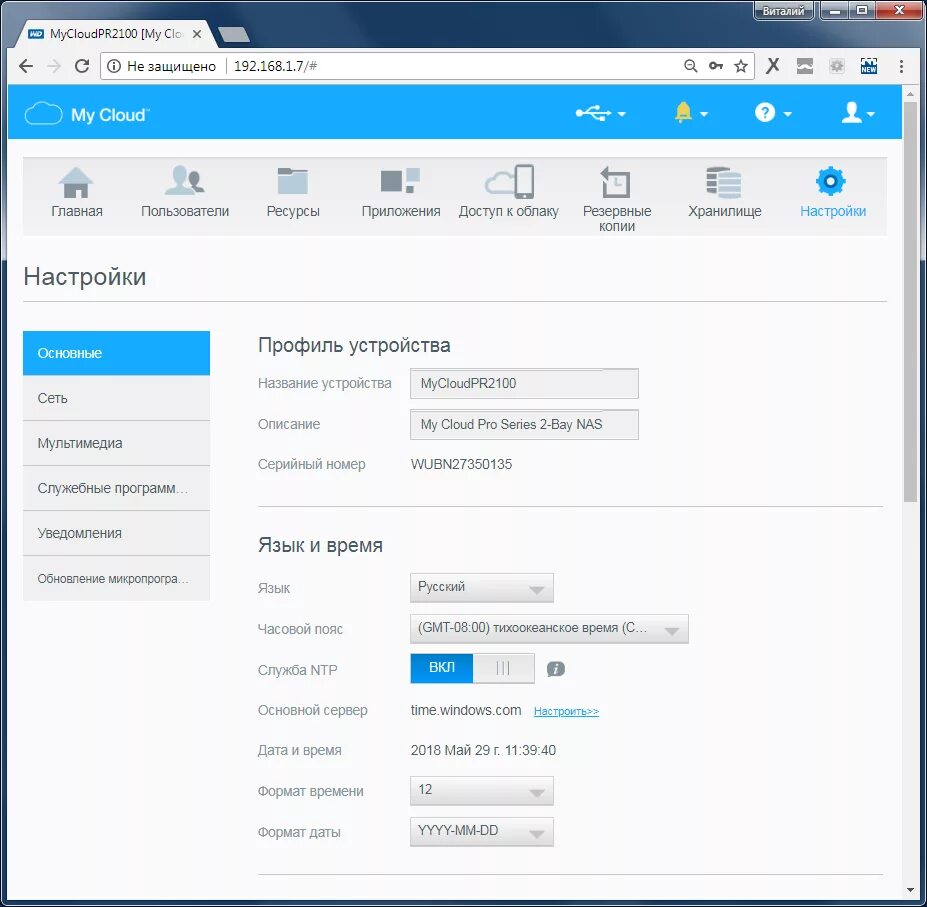Click the page vertical scrollbar thumb
The image size is (927, 907).
tap(910, 302)
